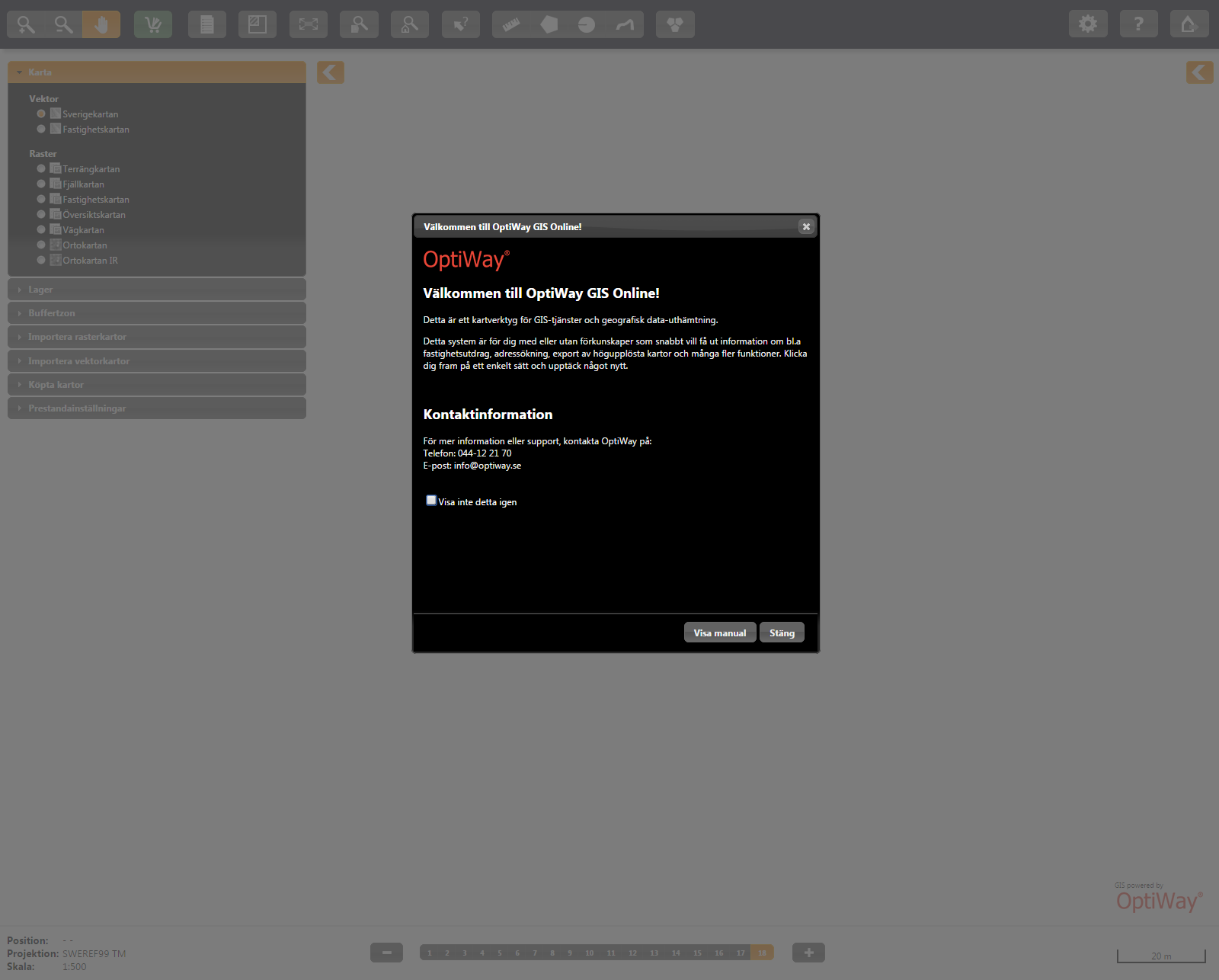The width and height of the screenshot is (1219, 980).
Task: Expand the Köpta kartor section
Action: coord(157,385)
